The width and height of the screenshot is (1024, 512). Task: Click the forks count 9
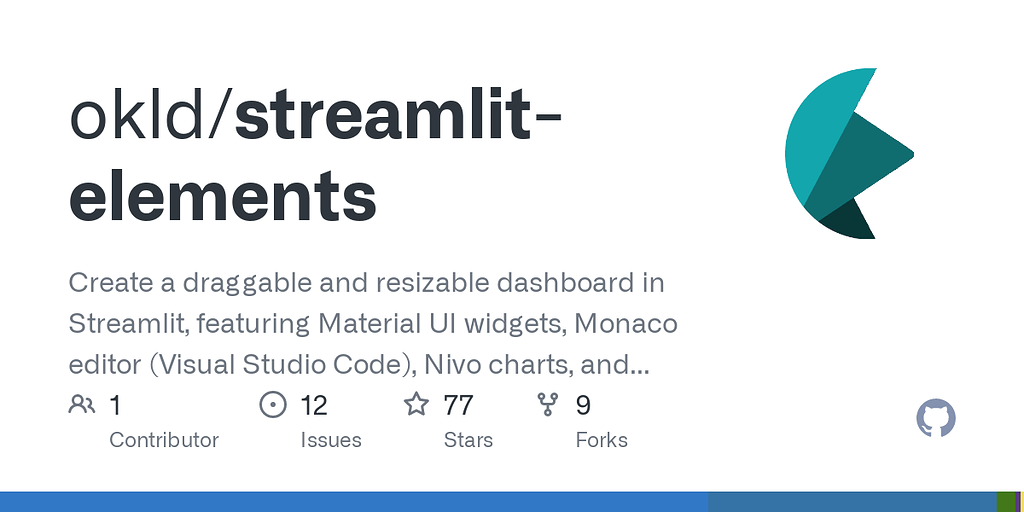(x=583, y=405)
